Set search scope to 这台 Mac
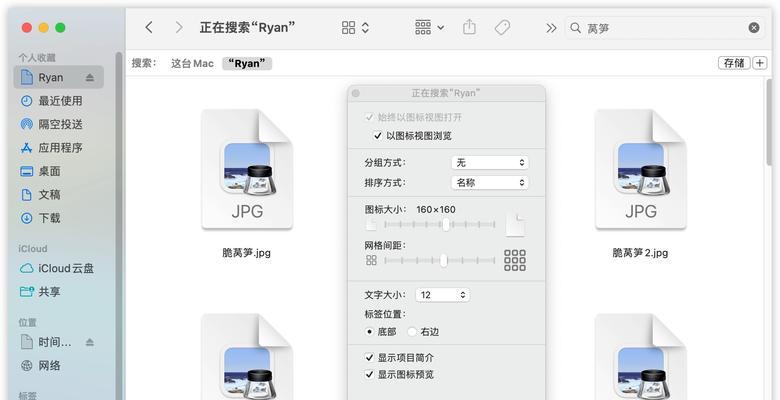The width and height of the screenshot is (780, 400). (x=192, y=63)
